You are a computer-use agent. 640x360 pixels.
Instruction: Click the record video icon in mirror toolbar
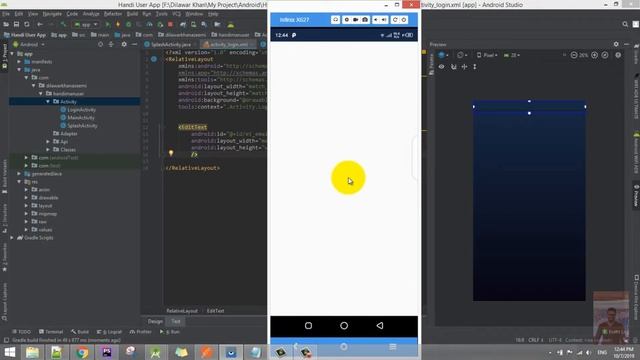(x=356, y=20)
